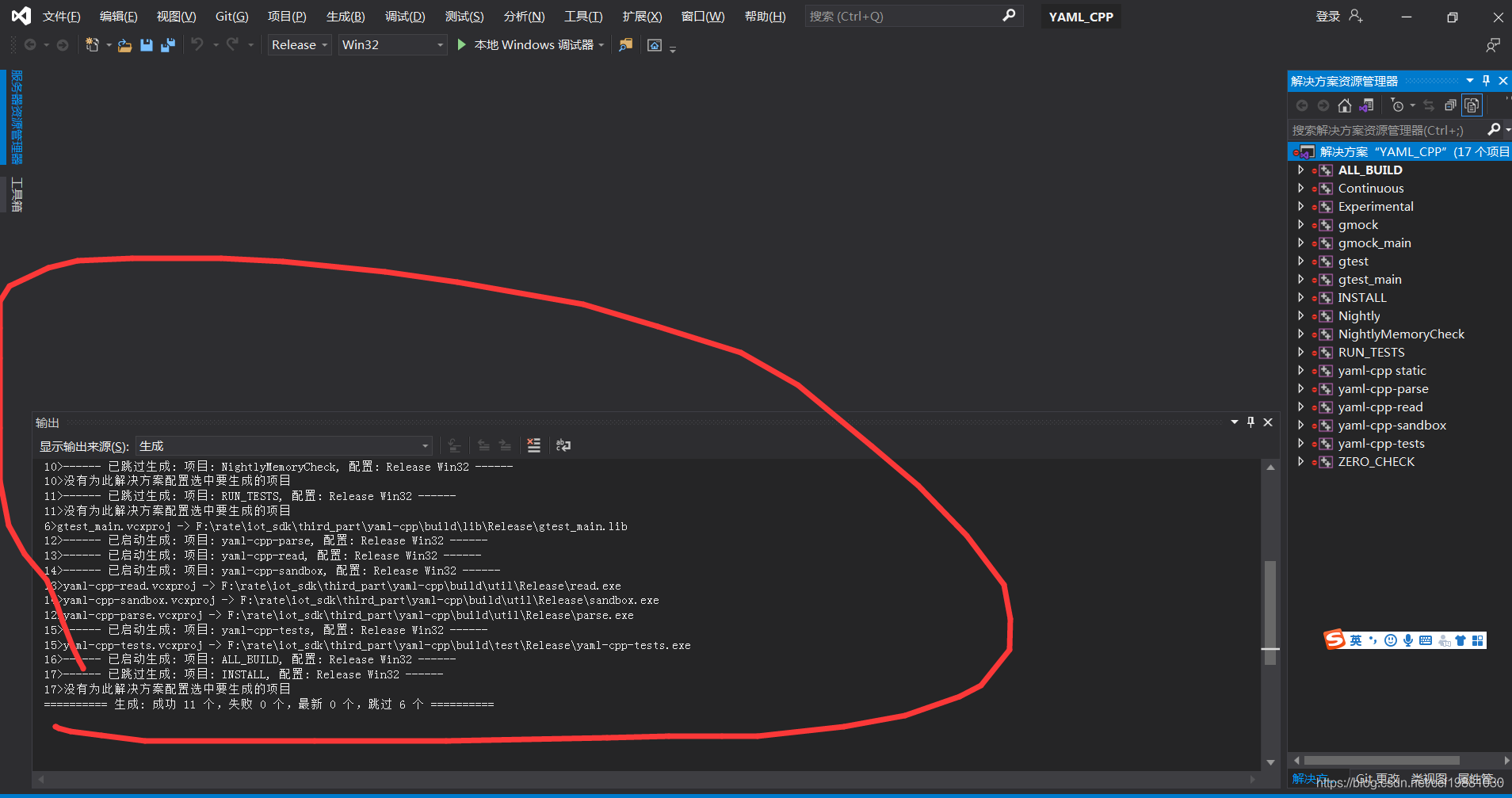1512x798 pixels.
Task: Switch to the Git 更改 tab
Action: click(x=1377, y=778)
